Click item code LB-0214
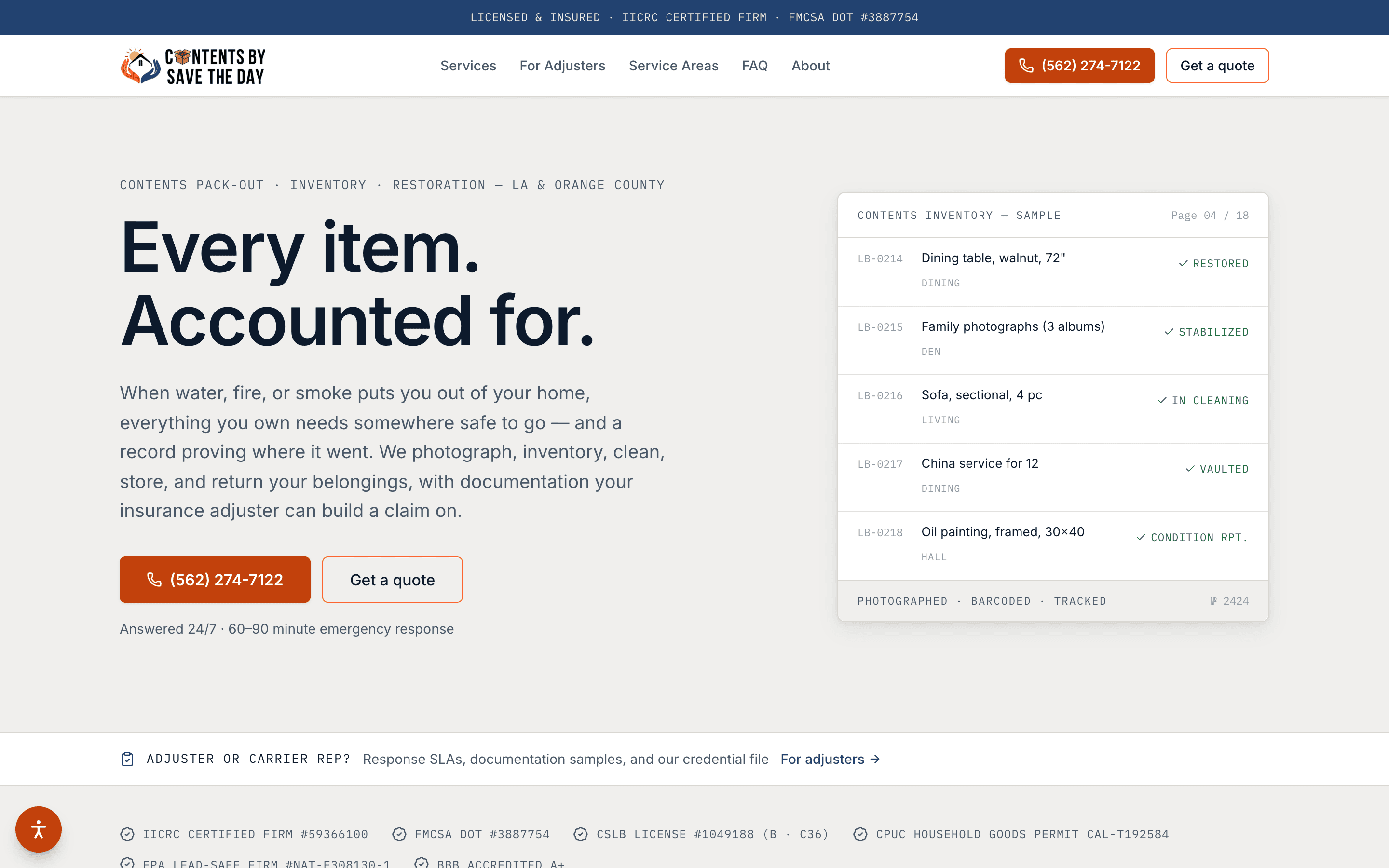 pyautogui.click(x=880, y=259)
